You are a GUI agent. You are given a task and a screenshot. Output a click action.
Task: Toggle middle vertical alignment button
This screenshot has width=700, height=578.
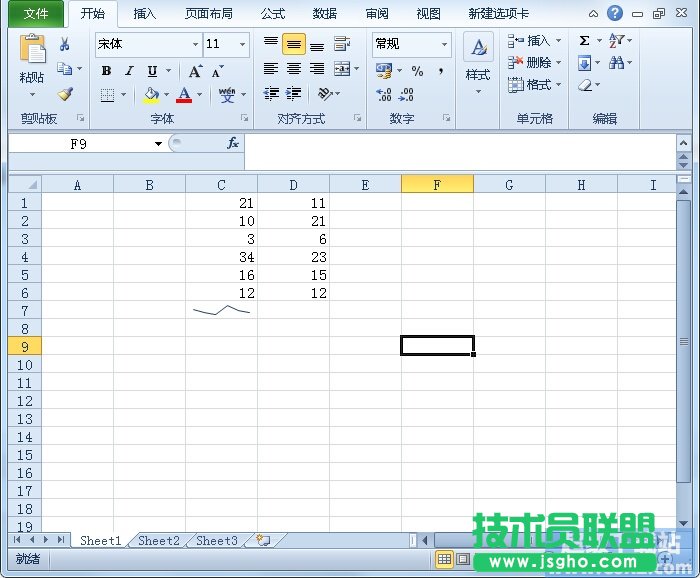[293, 44]
